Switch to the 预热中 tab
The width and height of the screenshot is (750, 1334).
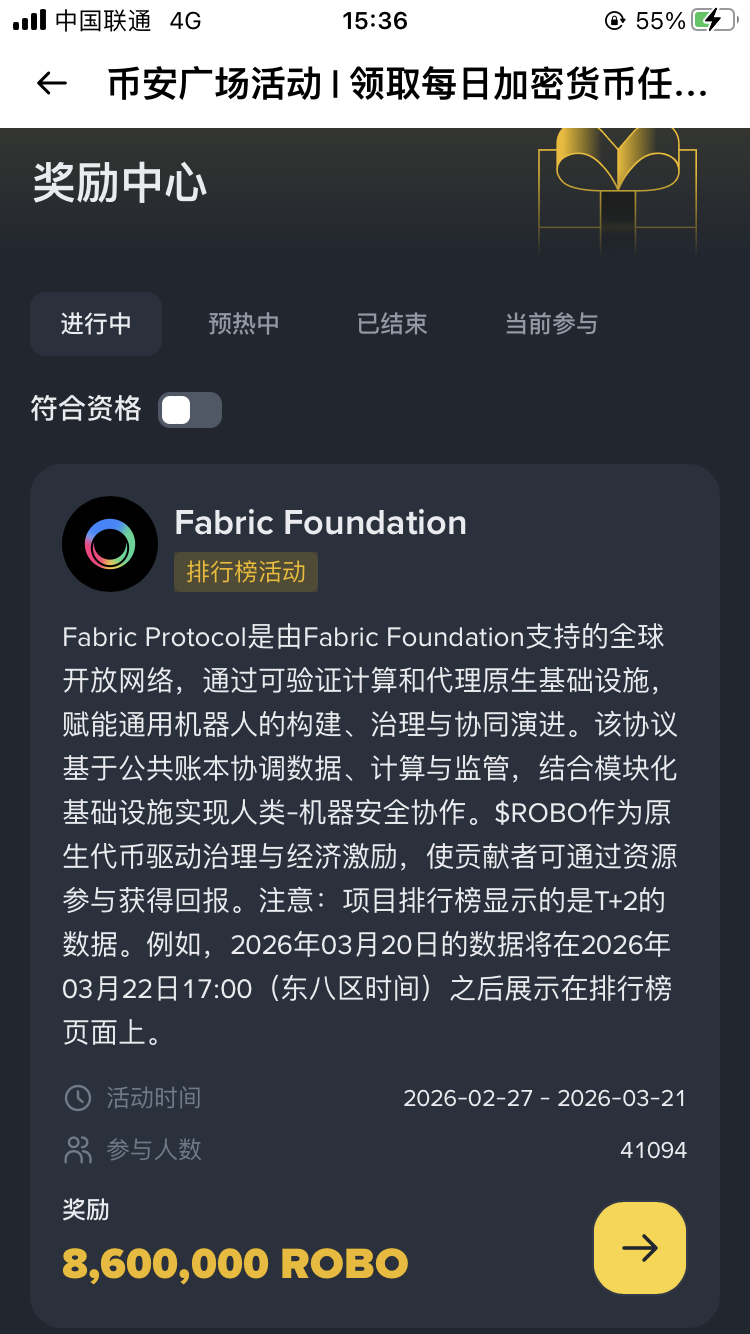(244, 324)
